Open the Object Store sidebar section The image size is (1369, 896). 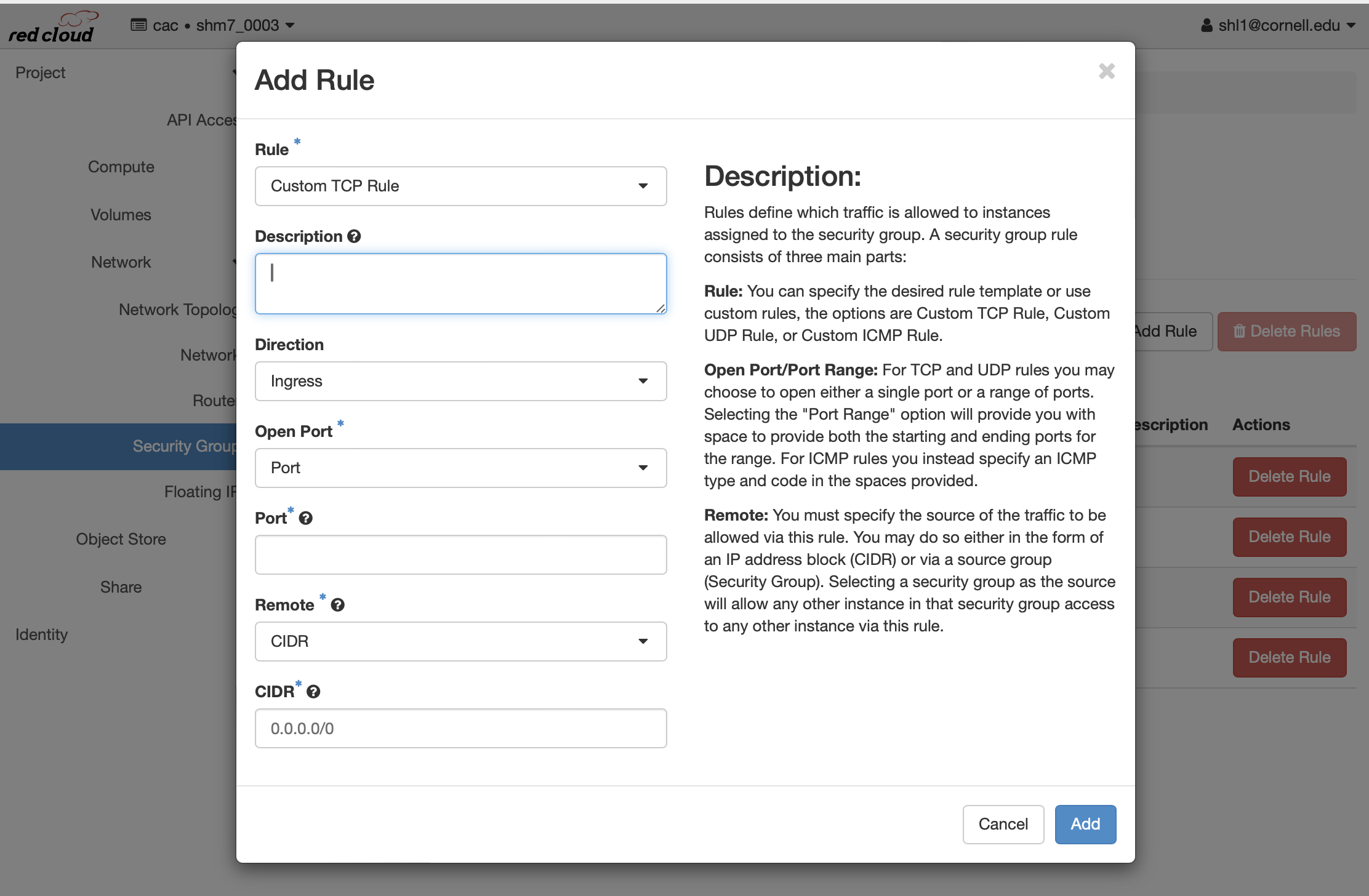pyautogui.click(x=121, y=539)
